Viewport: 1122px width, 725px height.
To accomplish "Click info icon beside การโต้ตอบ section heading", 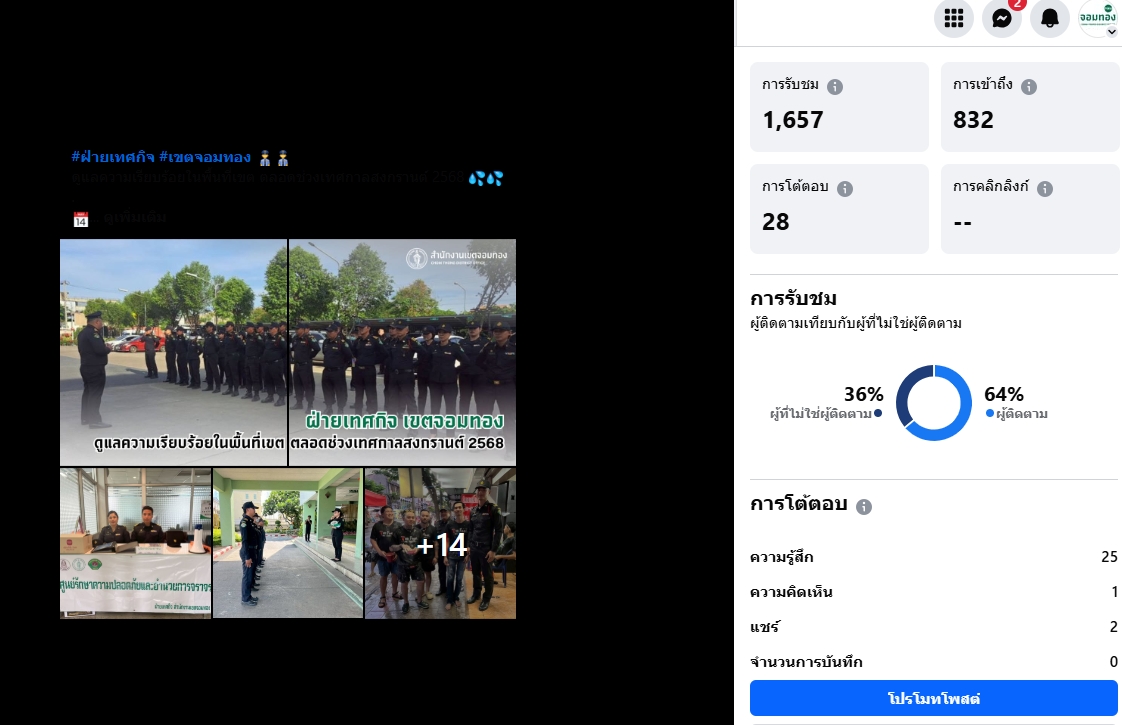I will coord(864,507).
